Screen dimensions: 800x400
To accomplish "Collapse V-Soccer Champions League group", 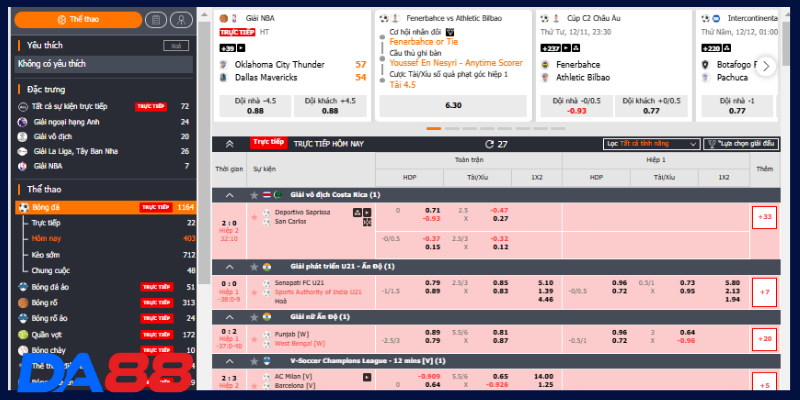I will tap(230, 361).
